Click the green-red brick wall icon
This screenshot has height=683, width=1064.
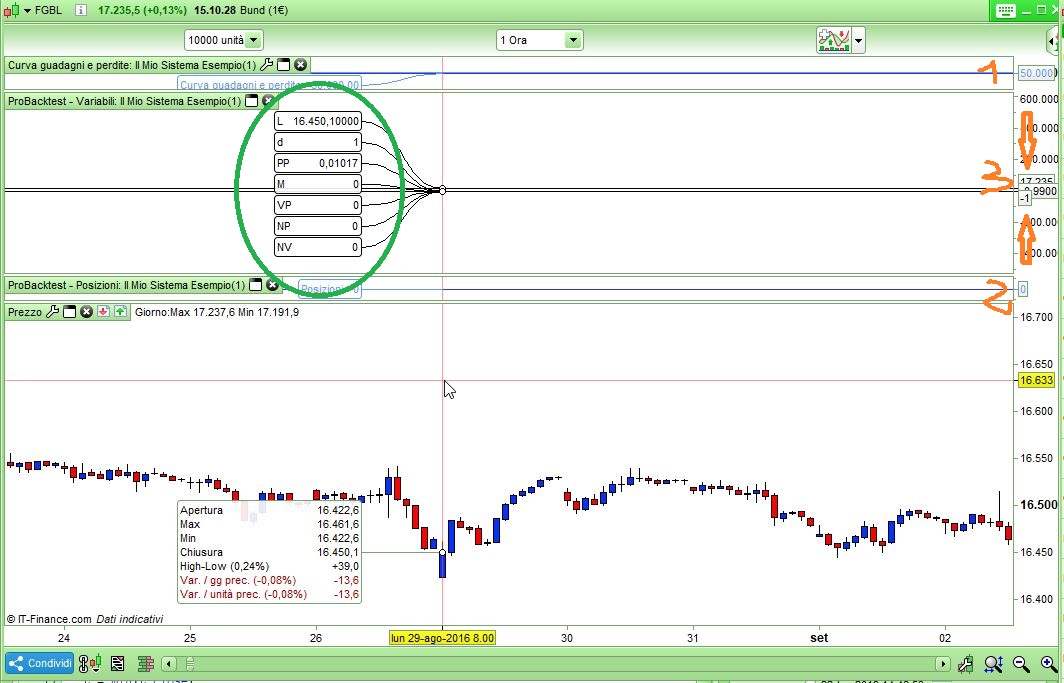(x=145, y=663)
